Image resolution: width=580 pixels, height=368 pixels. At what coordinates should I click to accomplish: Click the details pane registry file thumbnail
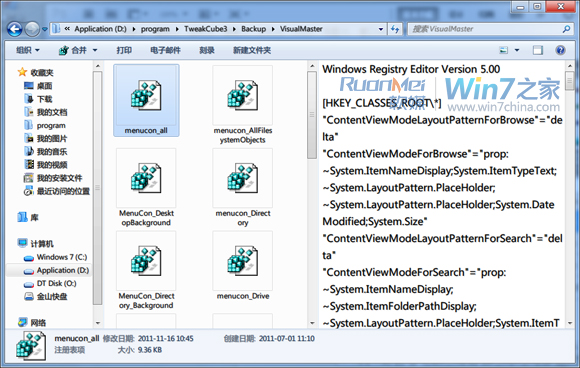tap(31, 346)
